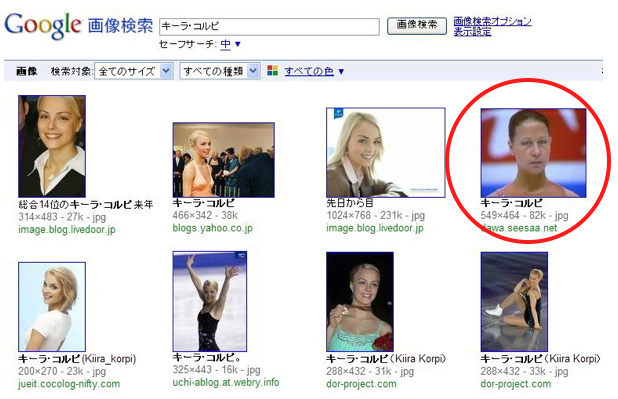
Task: Open the 表示設定 preferences link
Action: coord(472,32)
